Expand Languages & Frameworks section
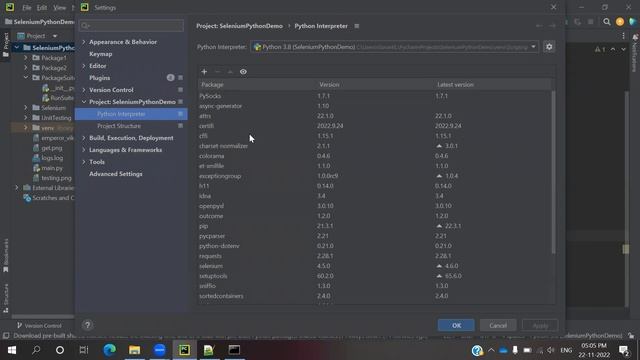Screen dimensions: 640x360 [x=84, y=150]
